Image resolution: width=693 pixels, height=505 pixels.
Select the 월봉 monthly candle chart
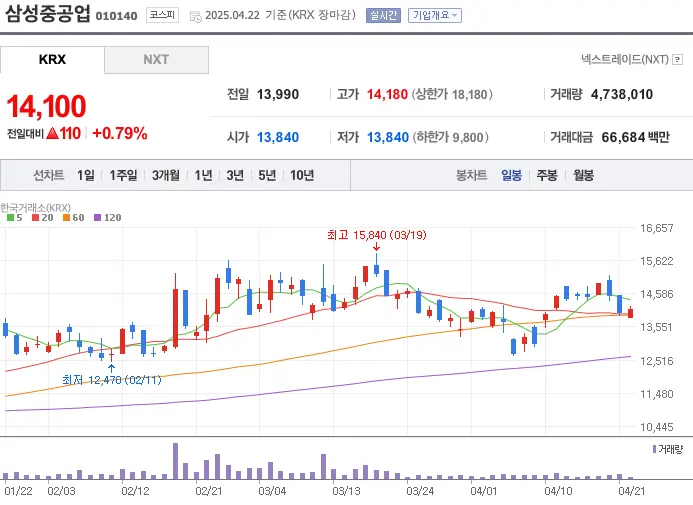click(x=583, y=175)
